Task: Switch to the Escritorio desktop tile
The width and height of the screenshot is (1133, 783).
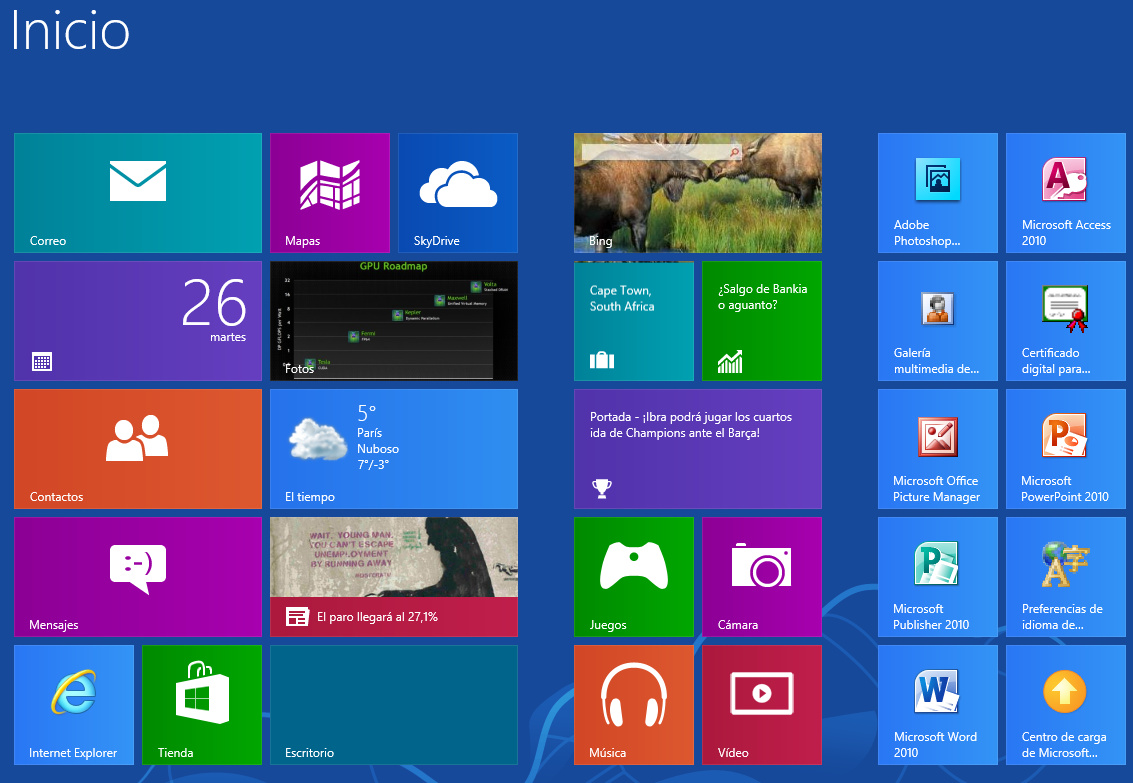Action: coord(394,705)
